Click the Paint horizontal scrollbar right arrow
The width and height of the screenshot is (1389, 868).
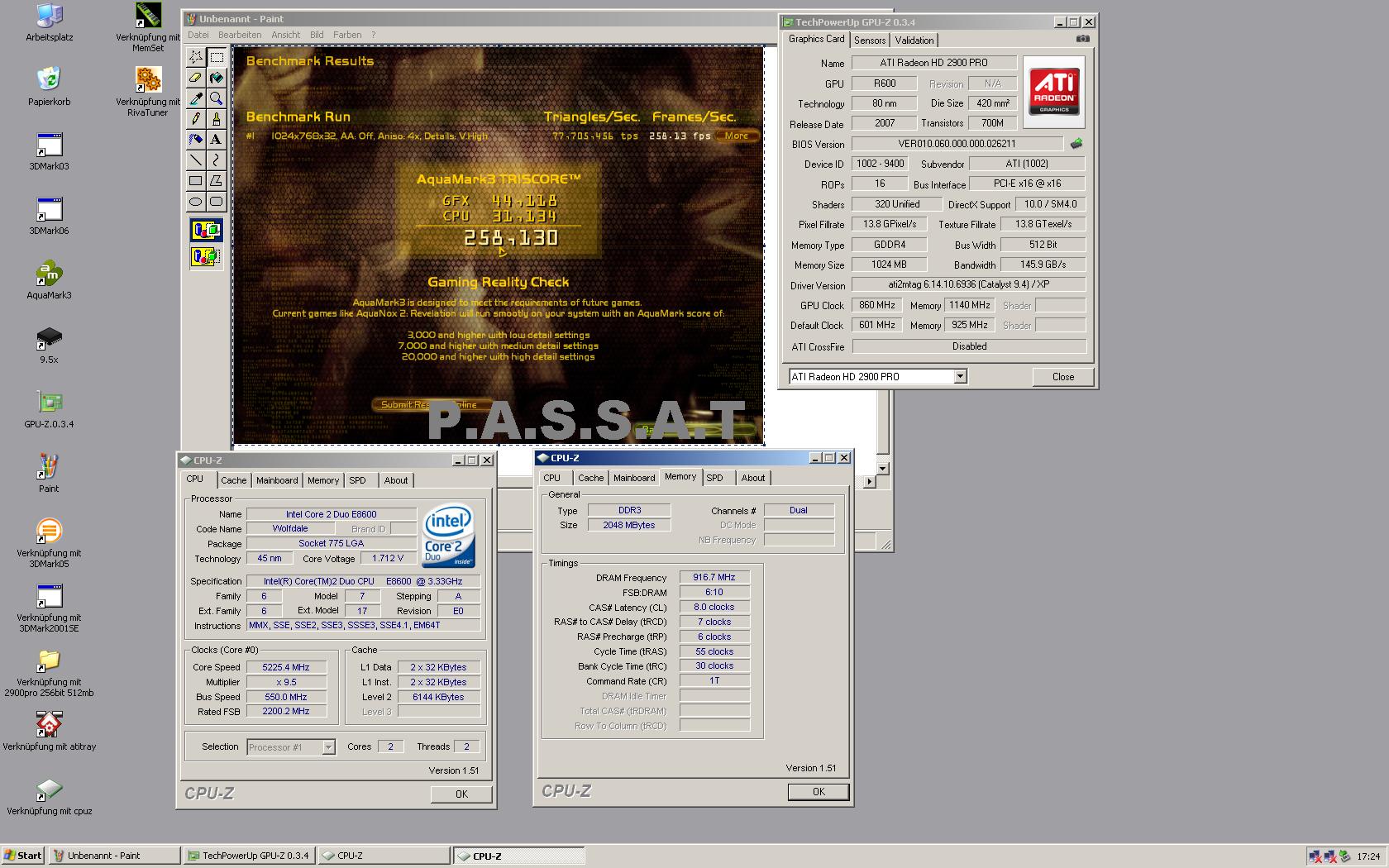(x=869, y=481)
